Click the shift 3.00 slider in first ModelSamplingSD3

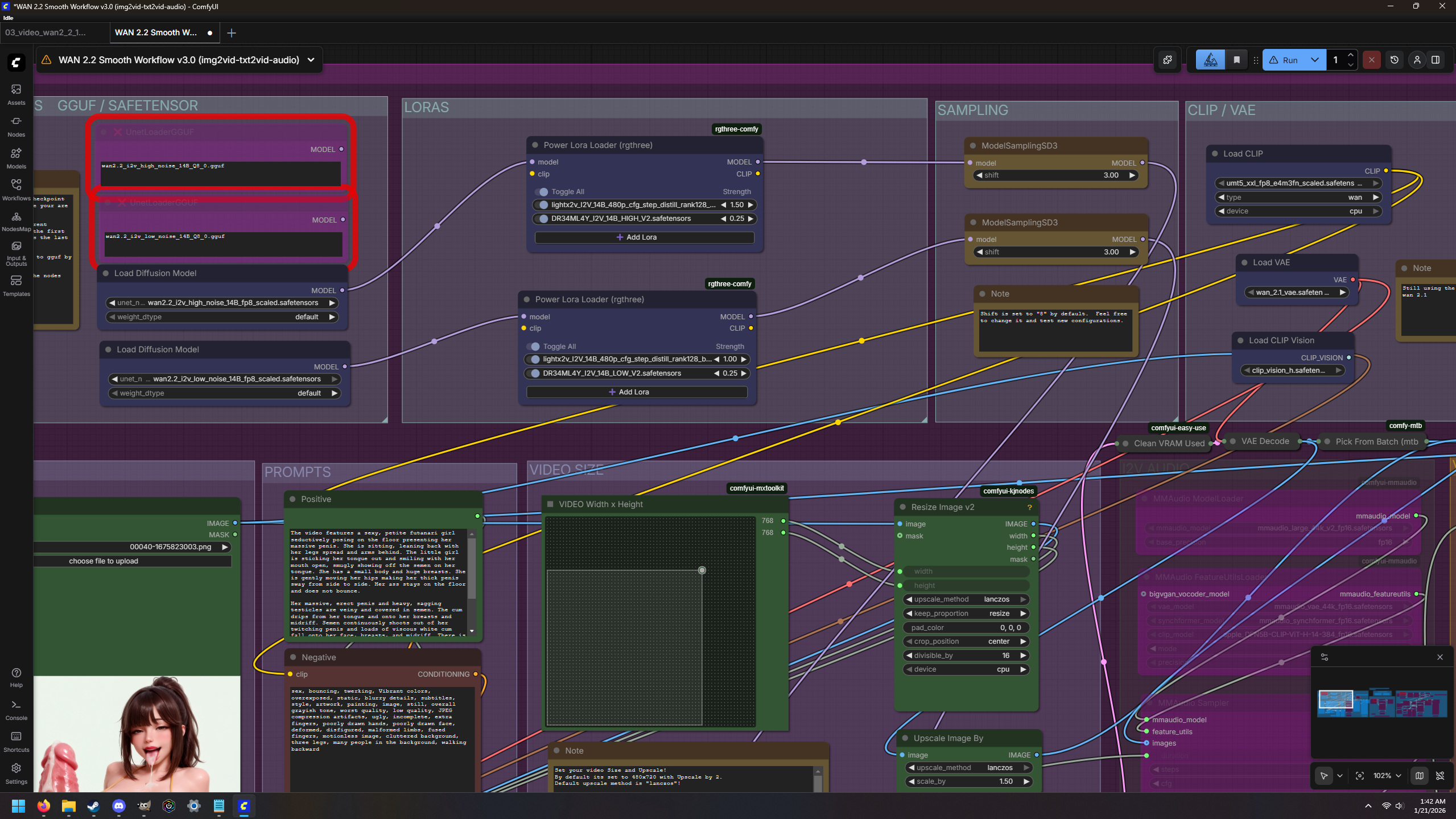tap(1055, 175)
